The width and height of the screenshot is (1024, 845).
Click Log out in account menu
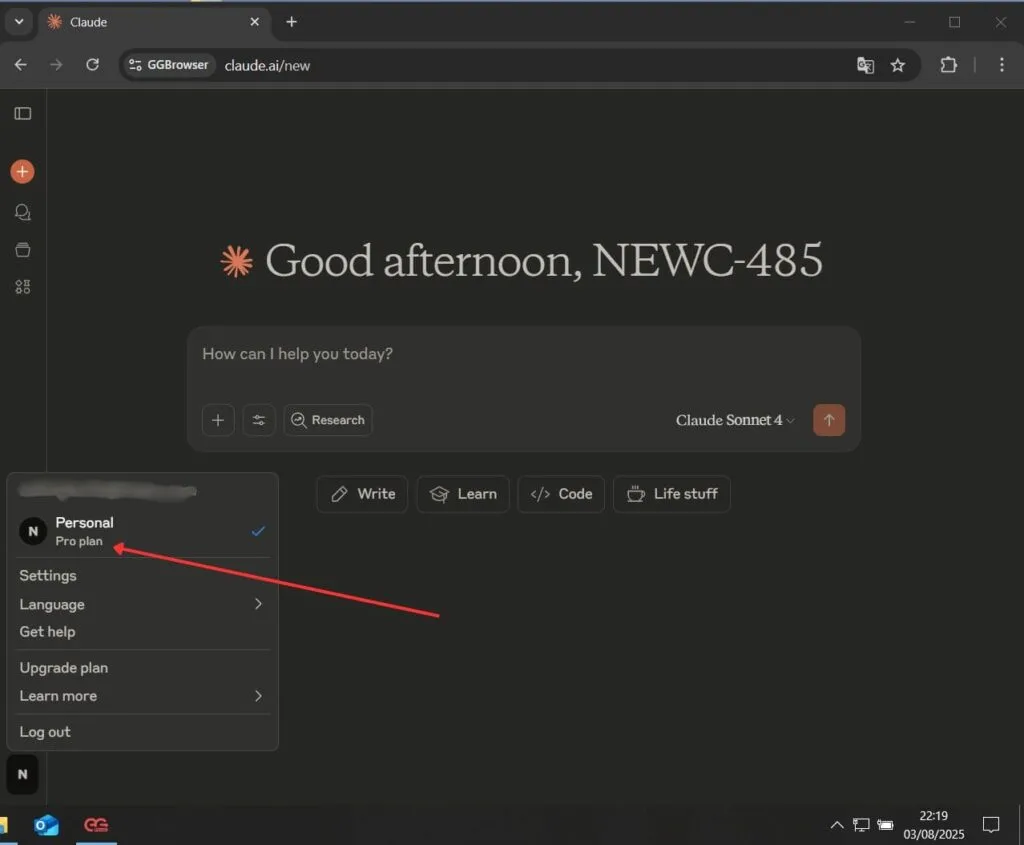[142, 731]
